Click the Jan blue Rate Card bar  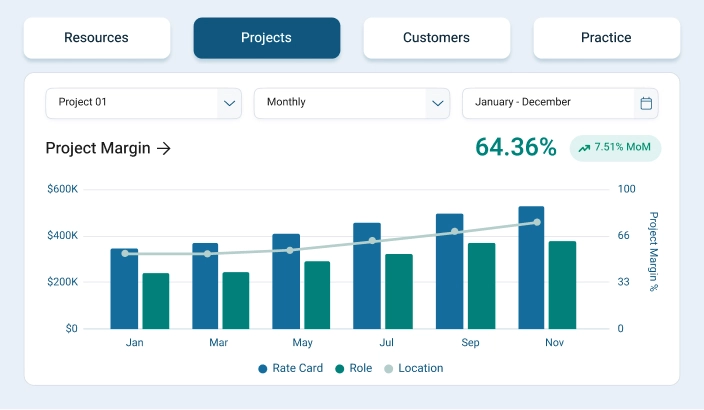[124, 289]
